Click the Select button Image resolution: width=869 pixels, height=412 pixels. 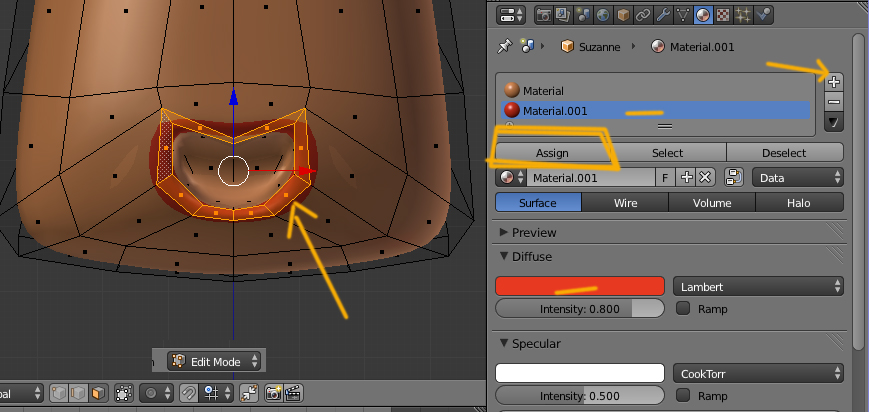coord(667,152)
